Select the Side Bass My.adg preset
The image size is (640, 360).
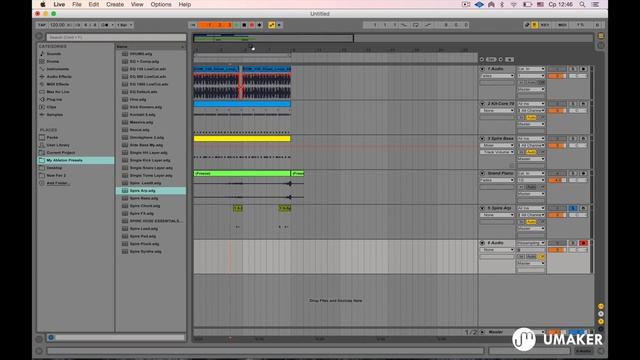click(146, 145)
